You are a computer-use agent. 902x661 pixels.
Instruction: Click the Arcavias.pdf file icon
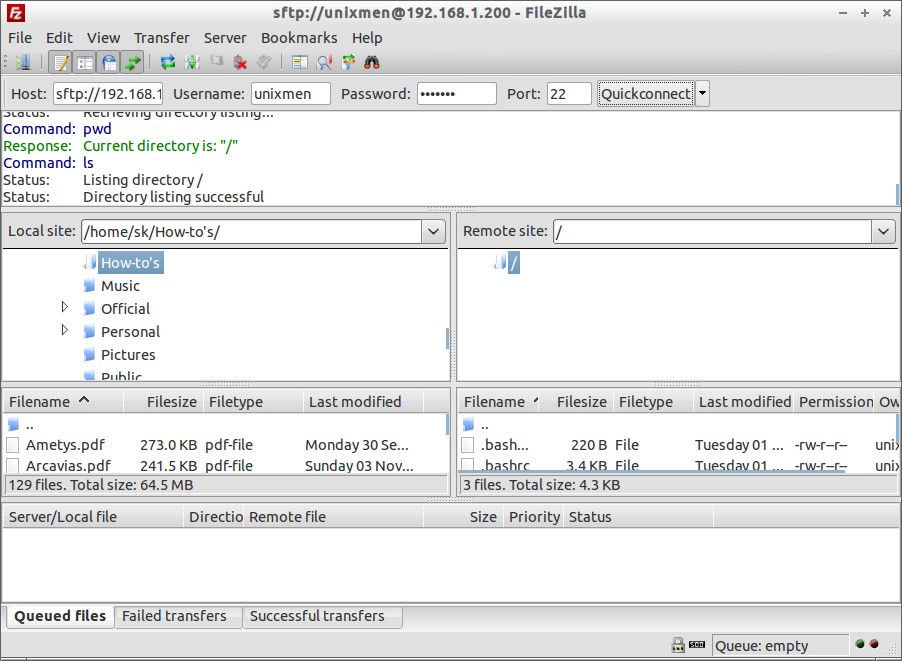13,465
